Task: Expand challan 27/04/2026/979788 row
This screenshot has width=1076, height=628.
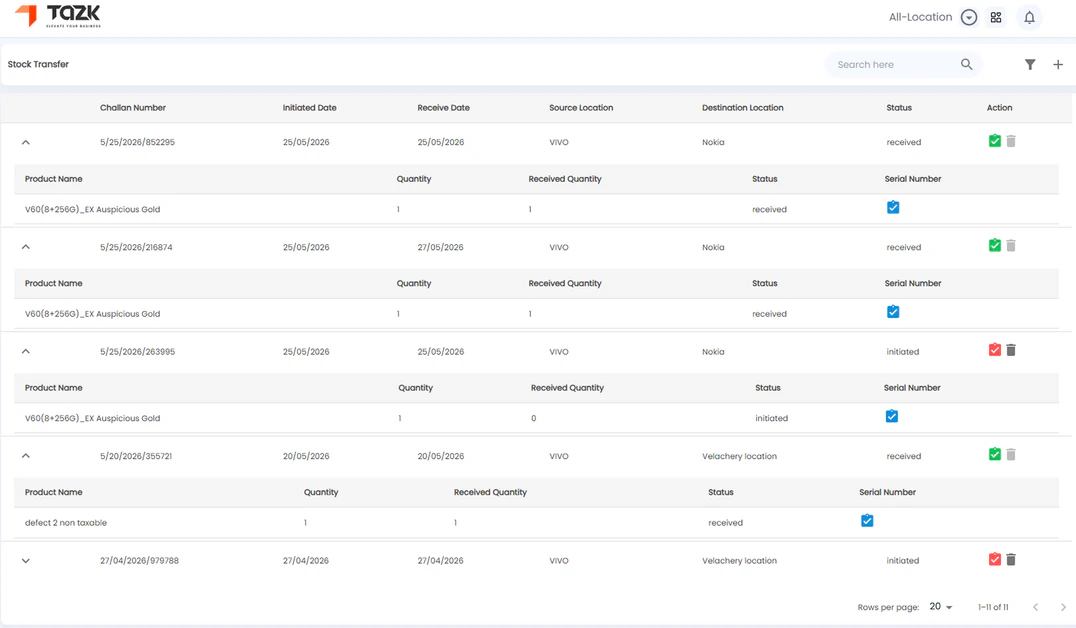Action: [25, 561]
